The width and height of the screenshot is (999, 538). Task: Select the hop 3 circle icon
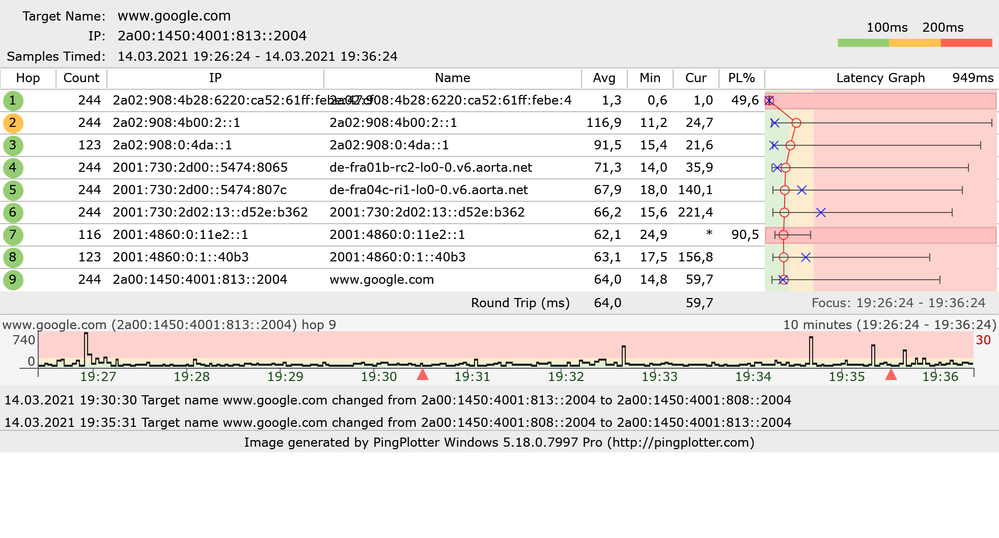pos(13,145)
